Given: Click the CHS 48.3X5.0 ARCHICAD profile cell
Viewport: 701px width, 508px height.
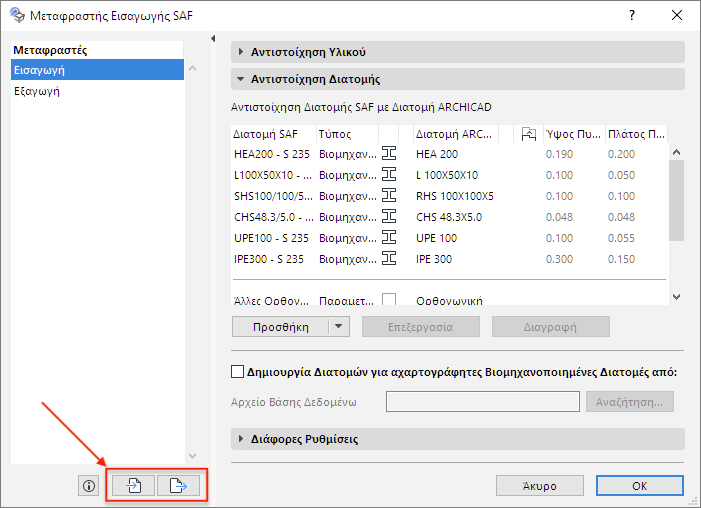Looking at the screenshot, I should pyautogui.click(x=449, y=217).
